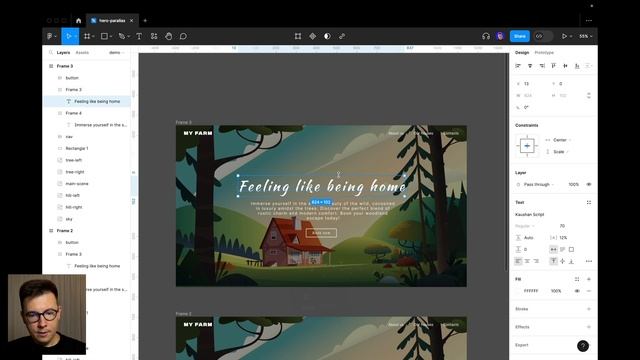
Task: Open the text style library icon
Action: [x=589, y=202]
